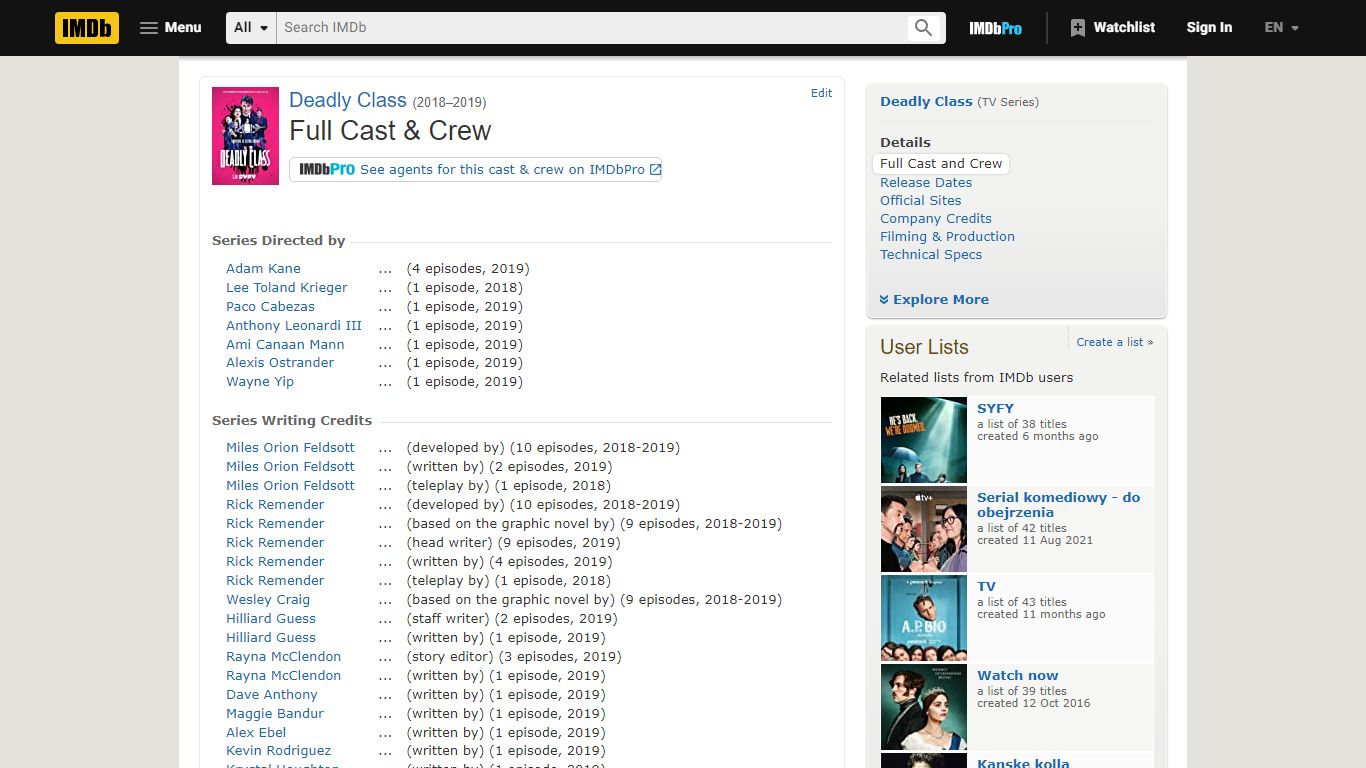Open Paco Cabezas profile link

coord(270,307)
